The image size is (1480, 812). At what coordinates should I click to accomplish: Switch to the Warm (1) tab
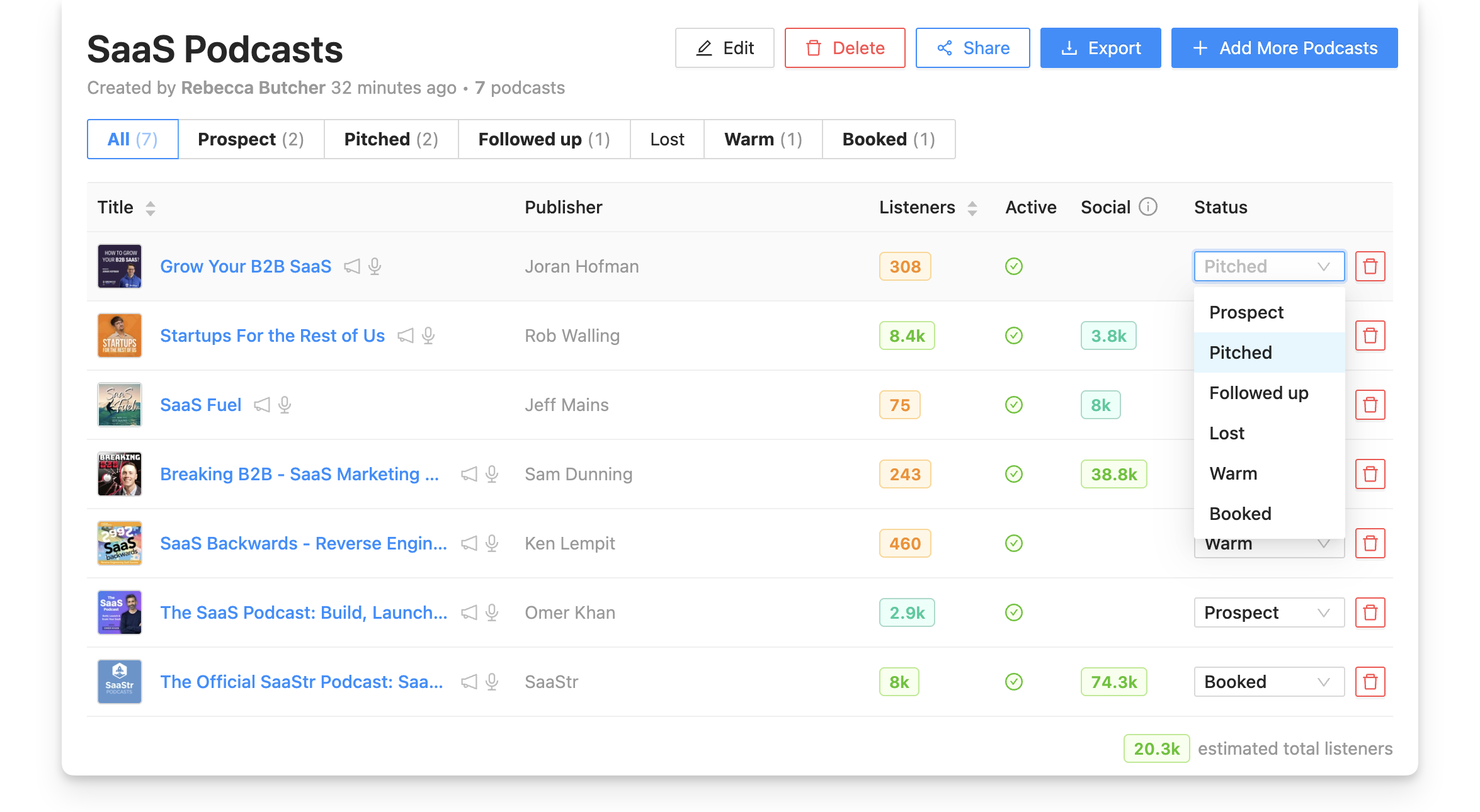[763, 139]
